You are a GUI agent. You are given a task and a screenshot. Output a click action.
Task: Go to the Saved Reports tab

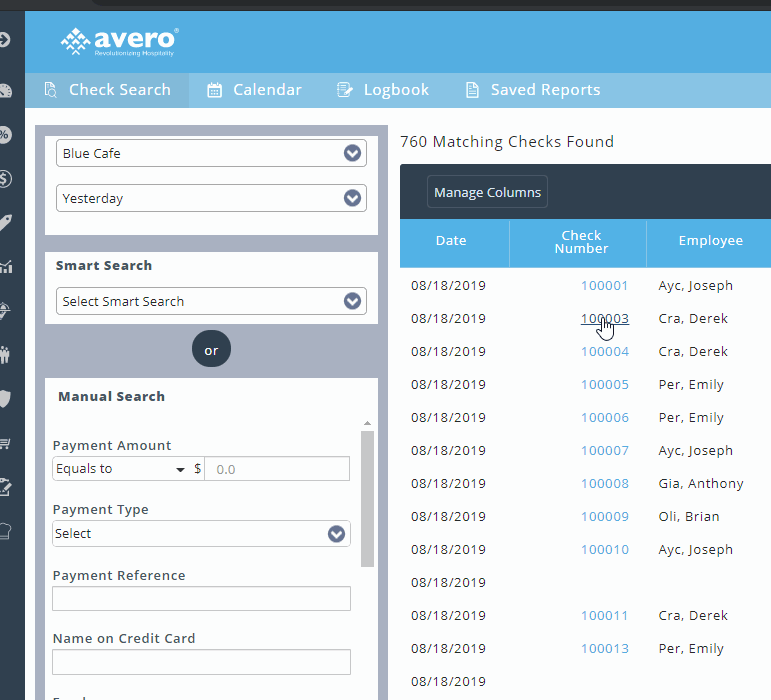point(532,90)
